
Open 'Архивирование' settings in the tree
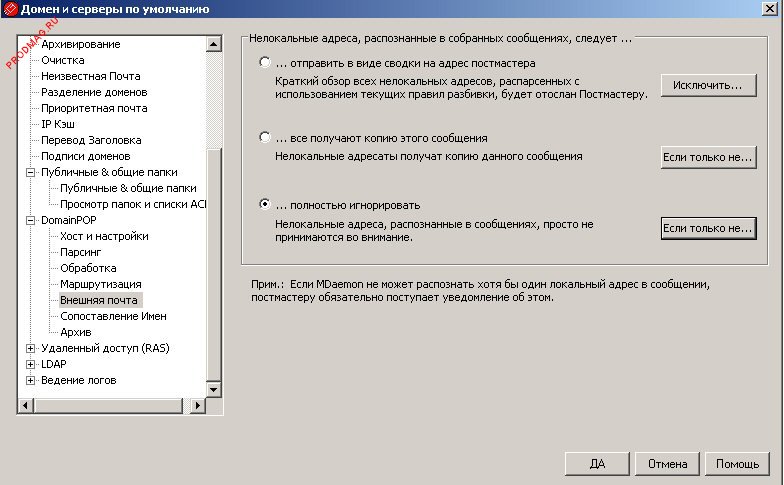click(80, 44)
